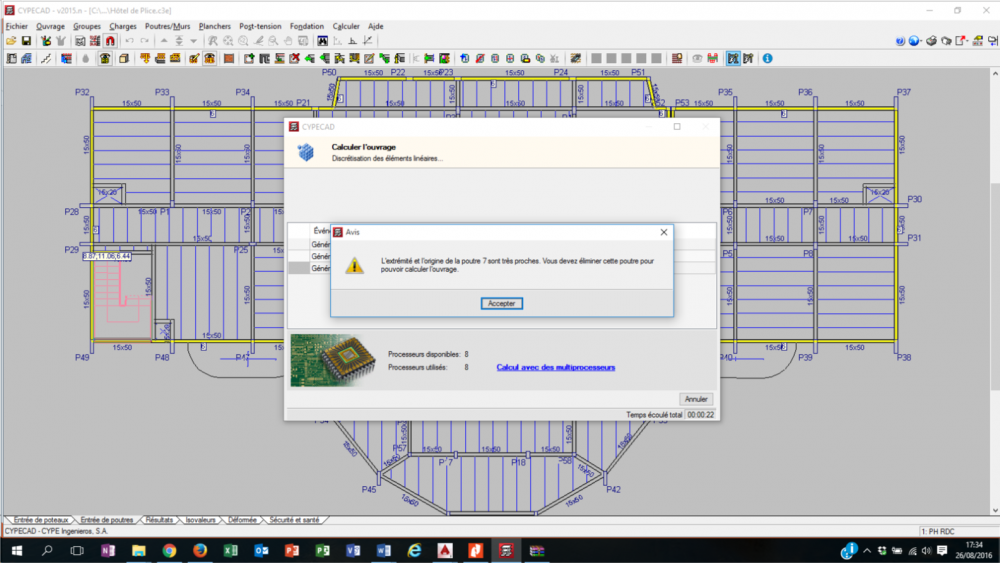Select column label P32 on the plan

click(82, 92)
